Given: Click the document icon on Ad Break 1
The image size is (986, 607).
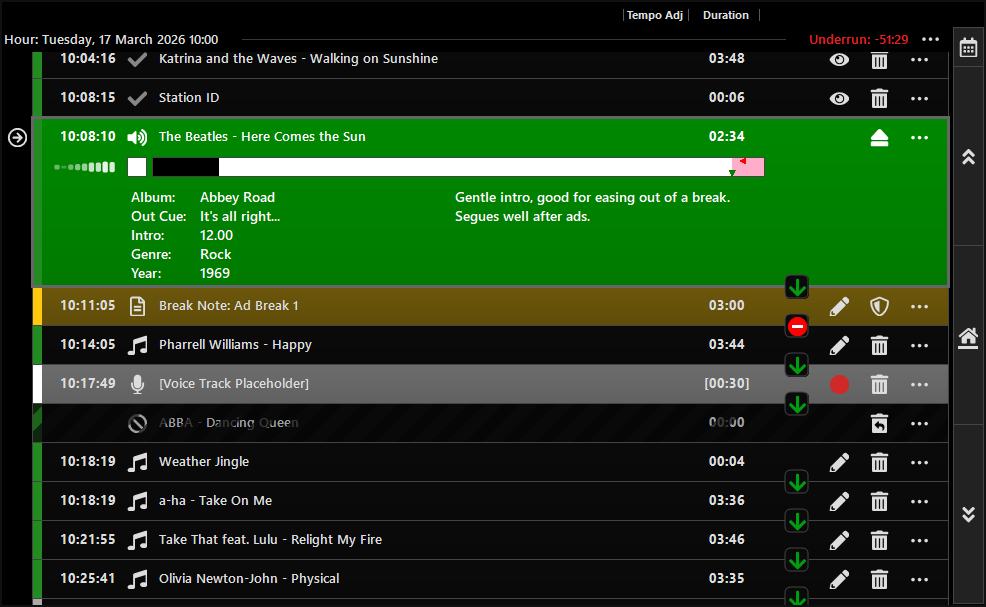Looking at the screenshot, I should pyautogui.click(x=137, y=306).
